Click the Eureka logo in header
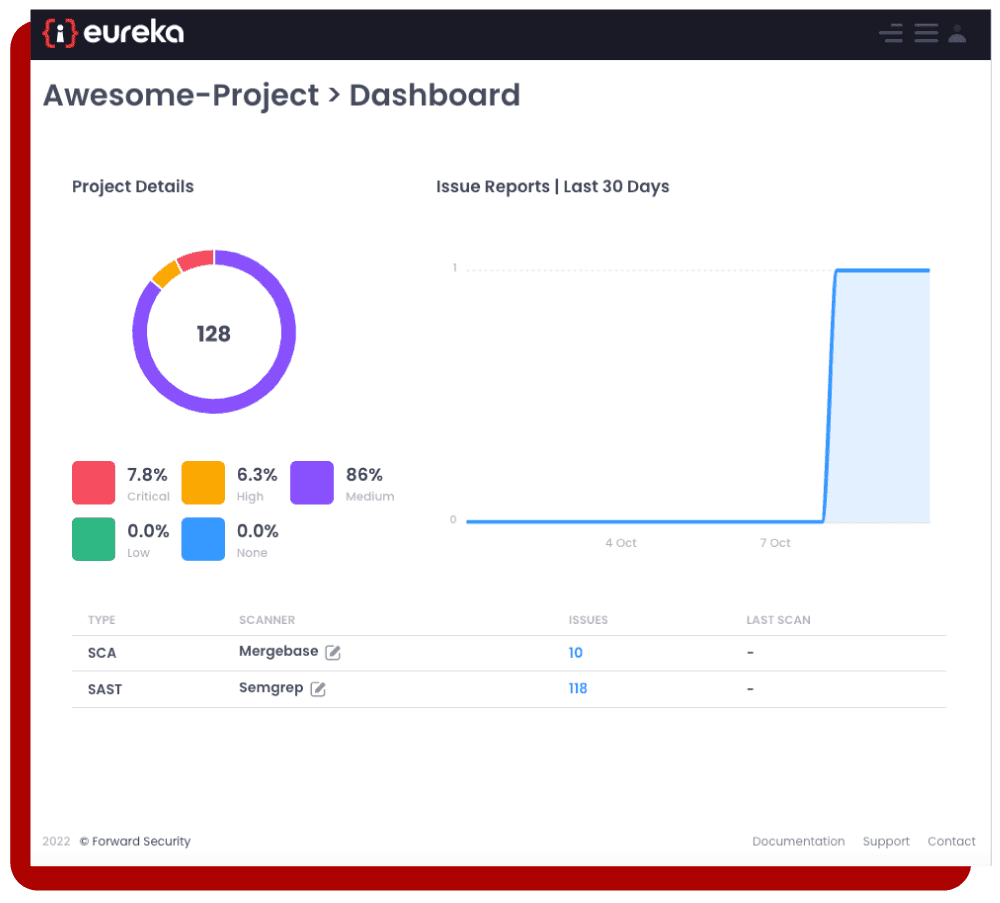The width and height of the screenshot is (1000, 903). click(x=113, y=33)
